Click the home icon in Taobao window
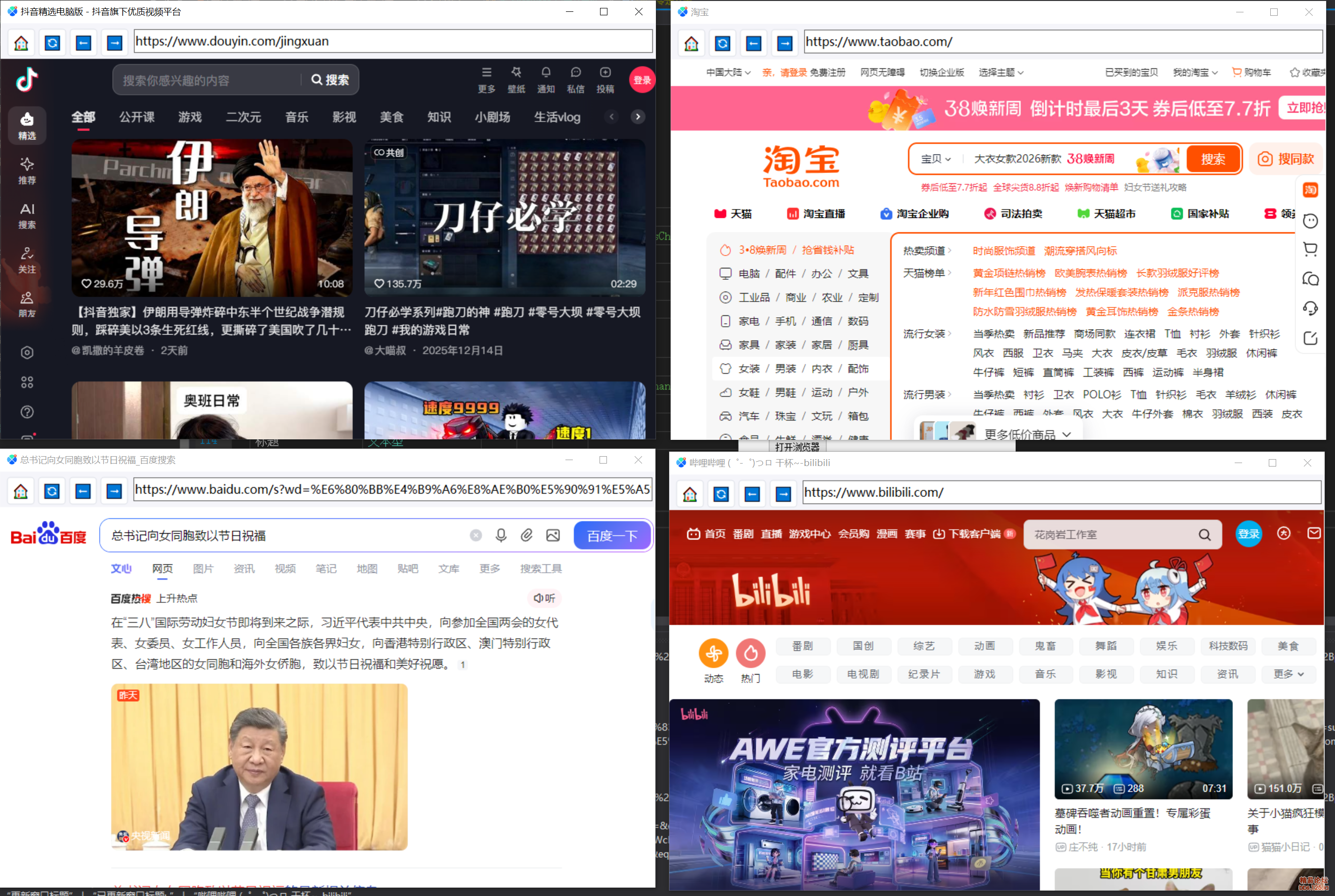The image size is (1335, 896). (691, 43)
